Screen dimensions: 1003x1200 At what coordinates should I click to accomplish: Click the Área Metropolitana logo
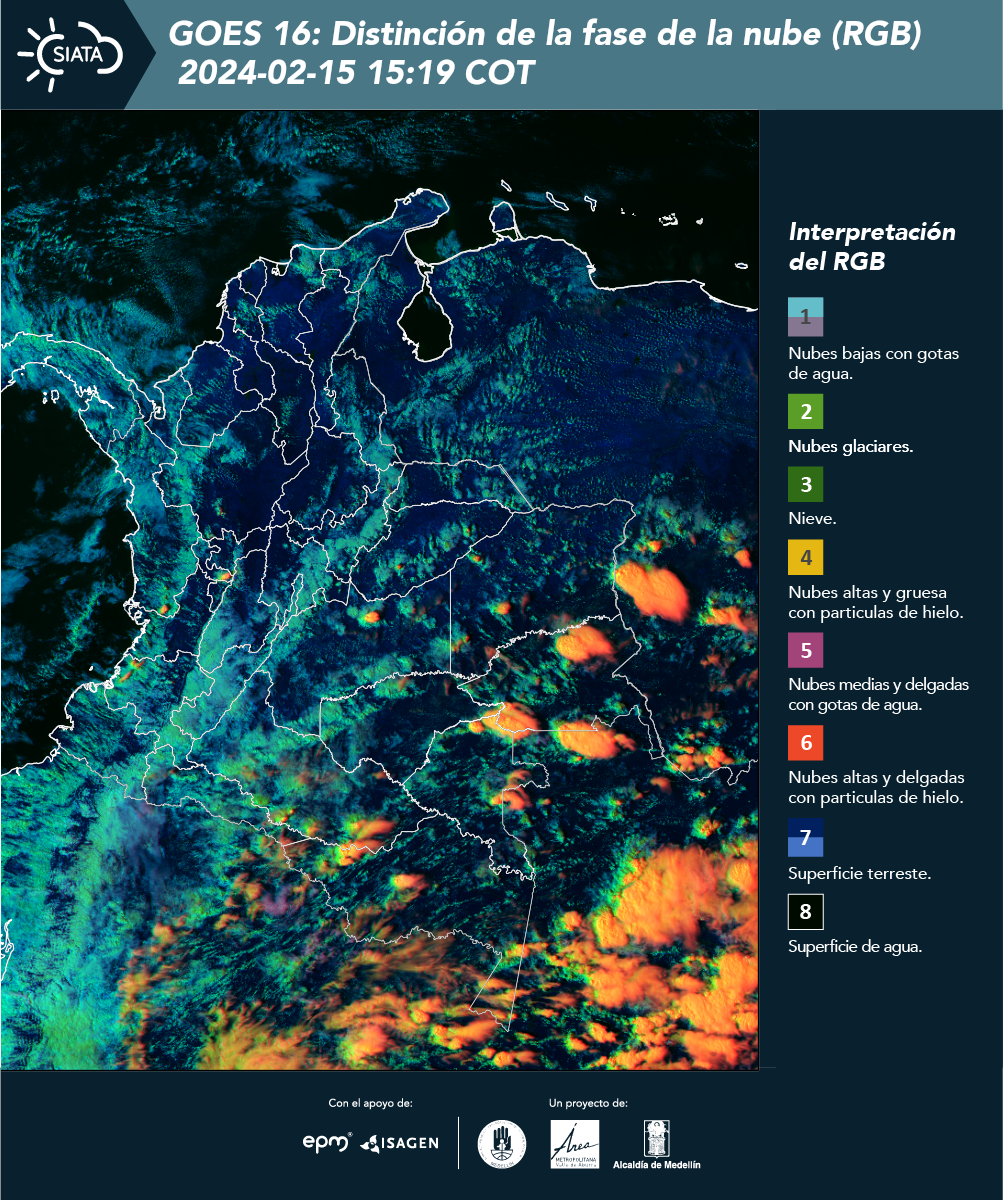pos(576,1143)
